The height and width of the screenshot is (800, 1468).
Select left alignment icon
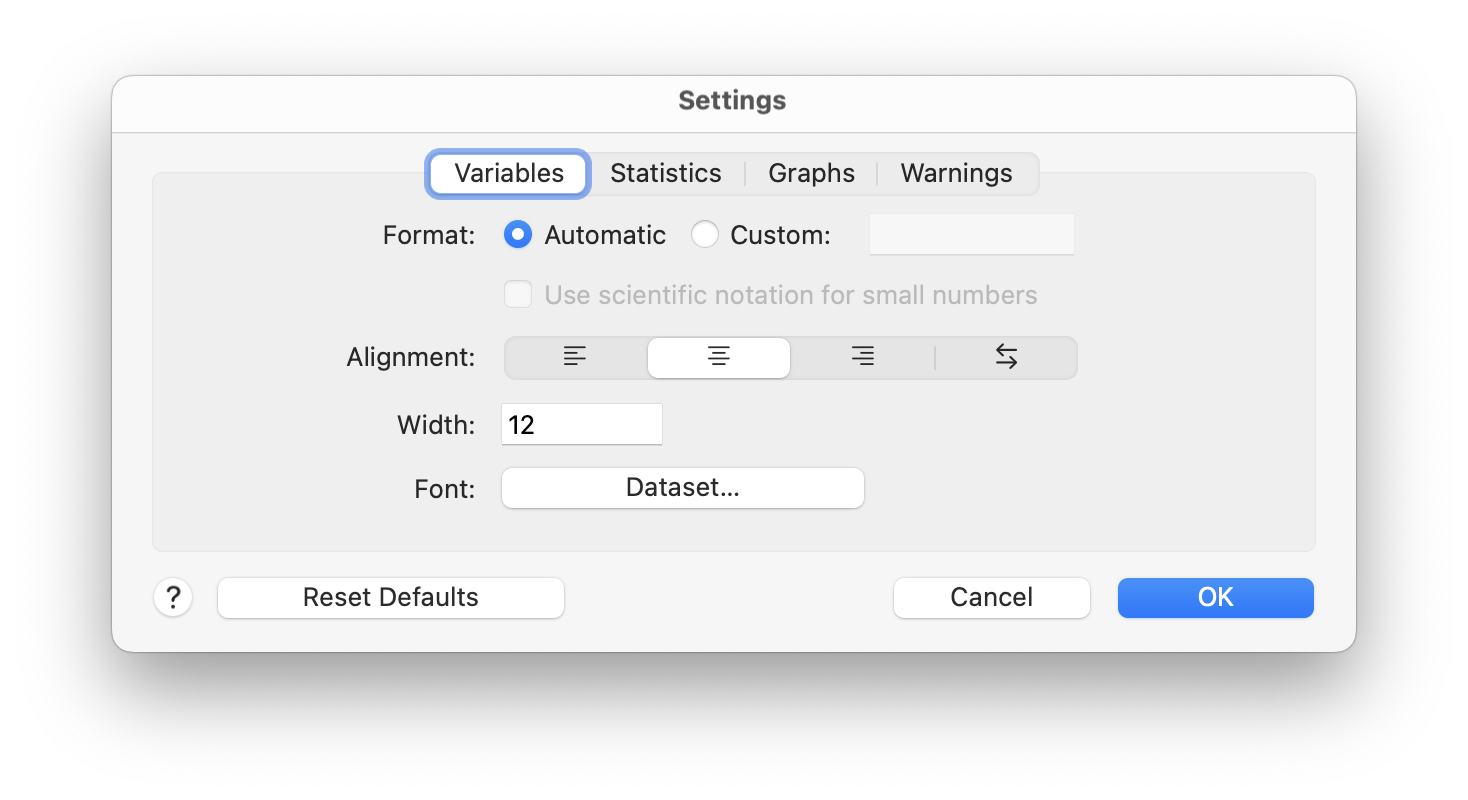[x=575, y=357]
